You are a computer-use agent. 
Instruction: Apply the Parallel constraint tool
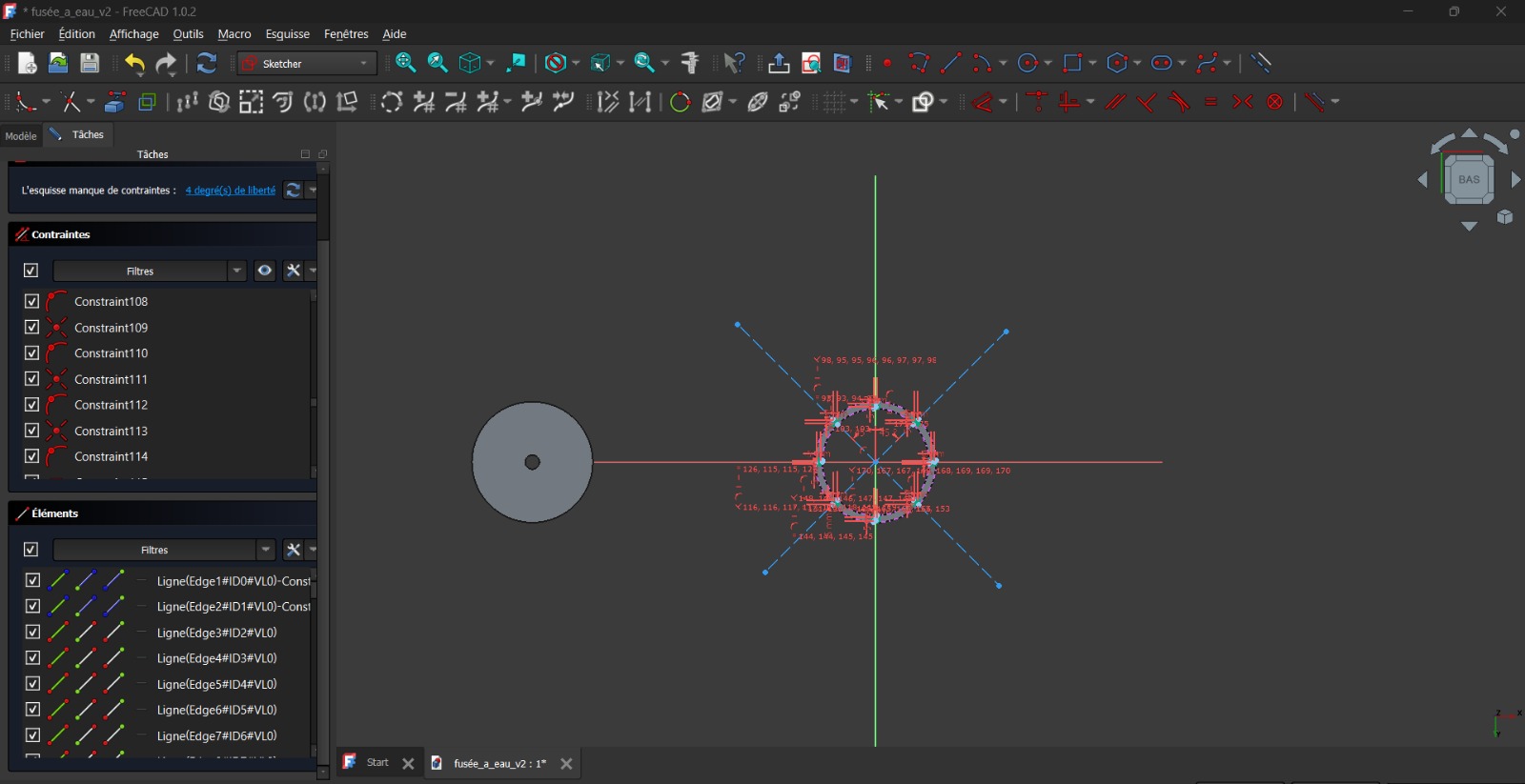click(x=1115, y=102)
